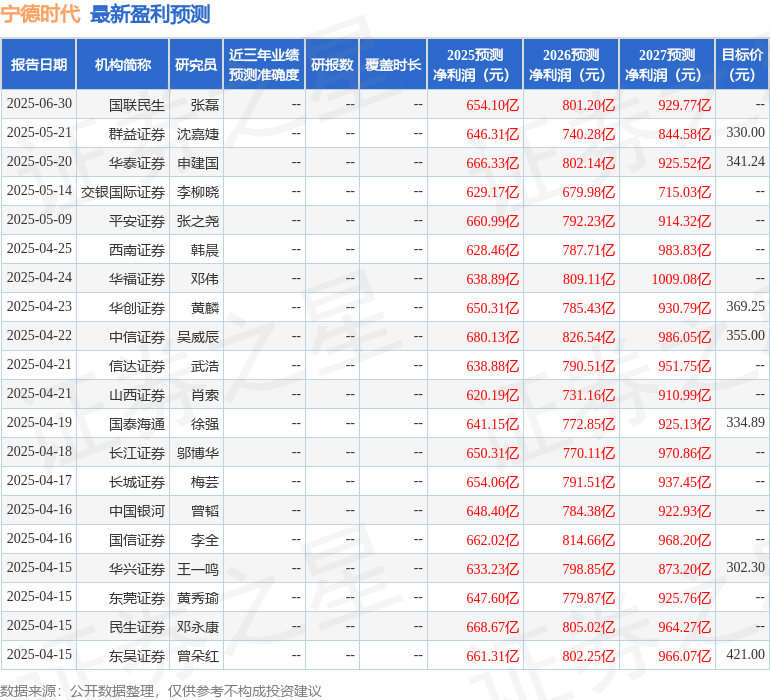Select the 2027预测净利润 column header

[667, 64]
